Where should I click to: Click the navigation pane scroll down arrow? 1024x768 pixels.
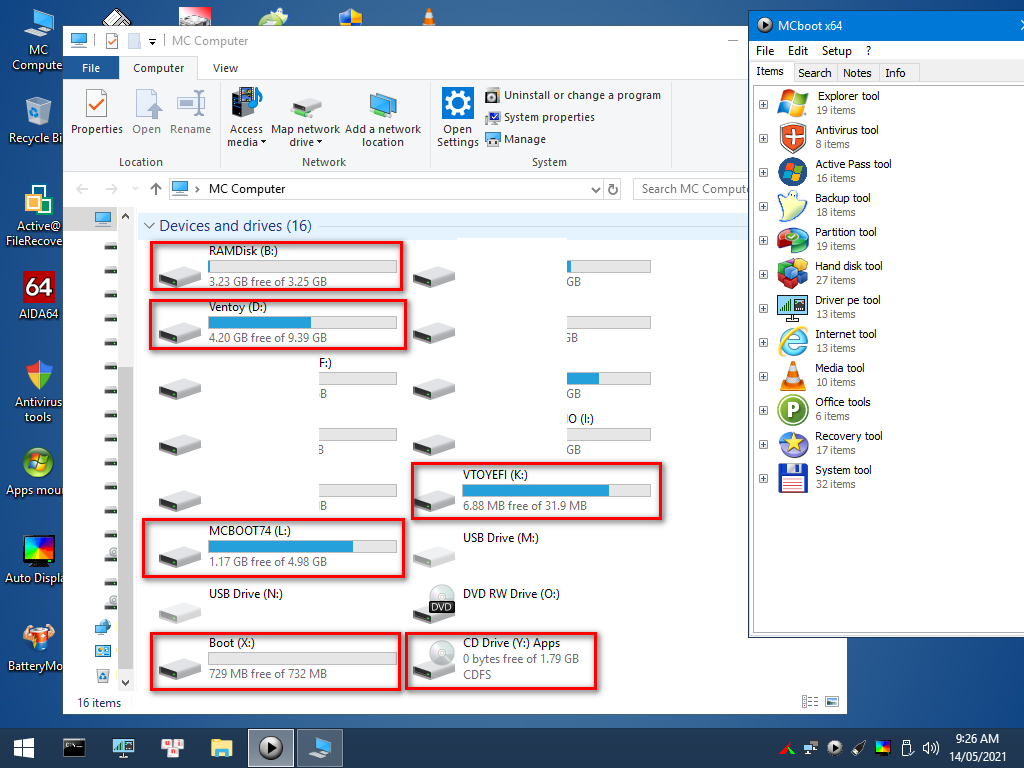tap(125, 682)
